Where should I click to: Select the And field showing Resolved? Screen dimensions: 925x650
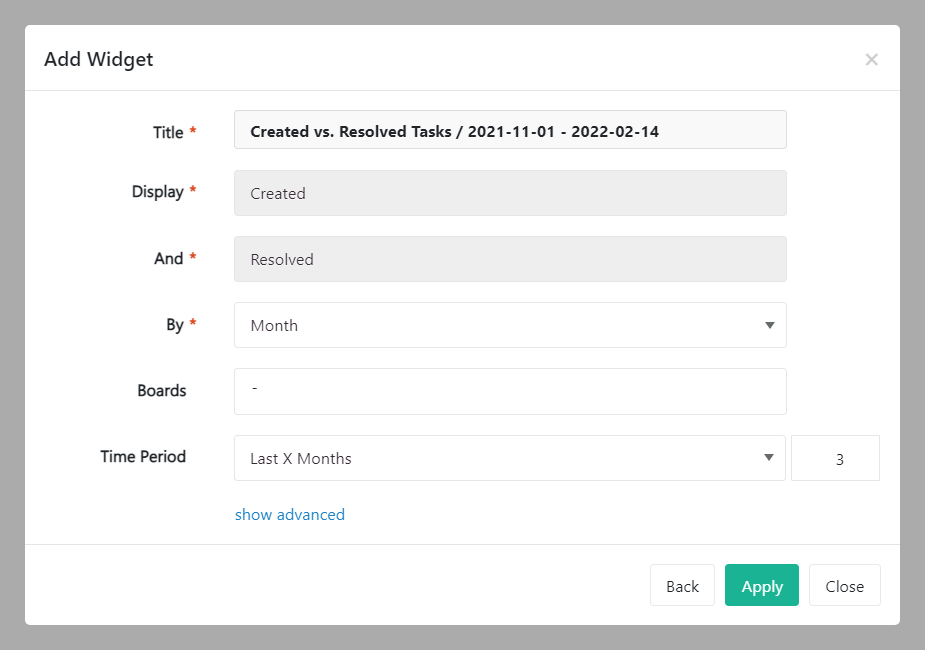[x=510, y=259]
